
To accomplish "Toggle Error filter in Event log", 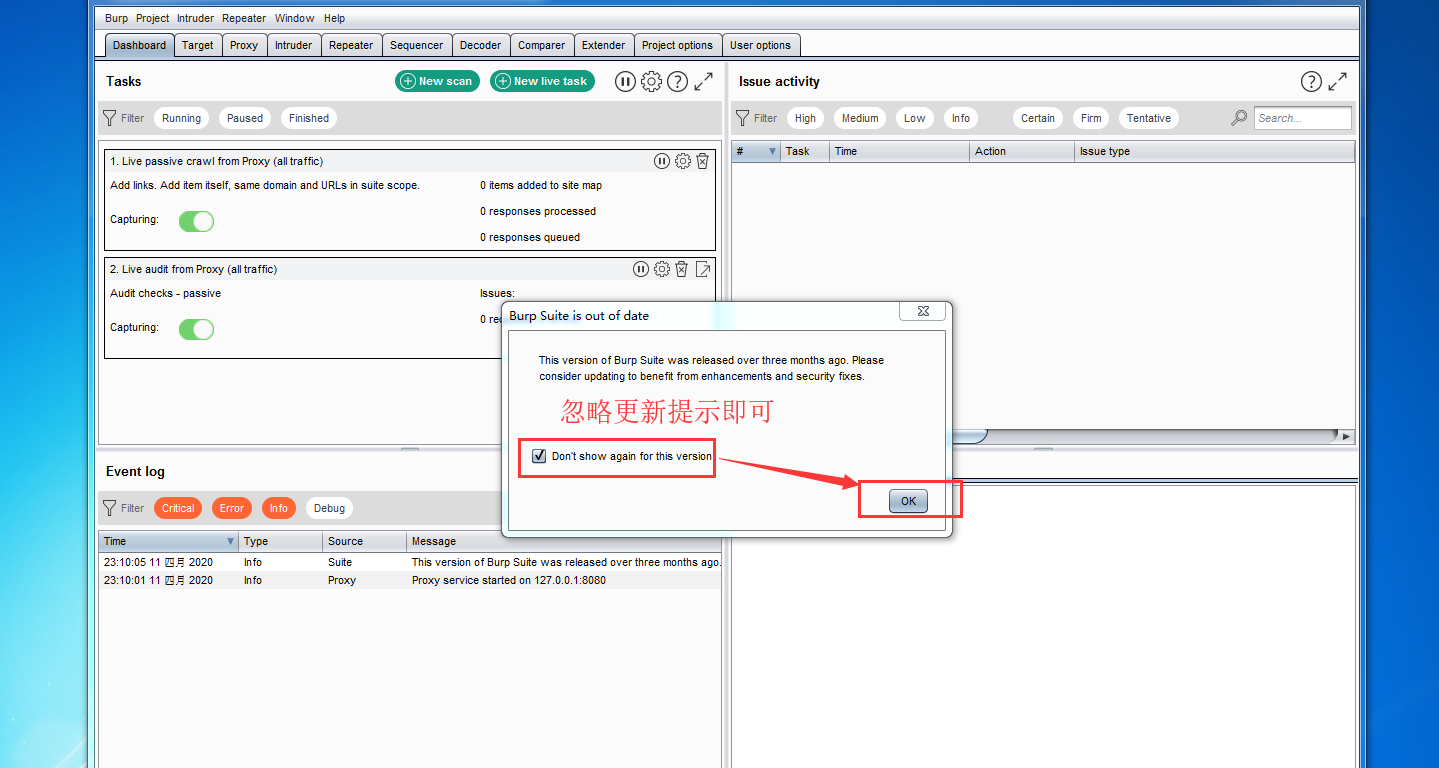I will [x=232, y=508].
